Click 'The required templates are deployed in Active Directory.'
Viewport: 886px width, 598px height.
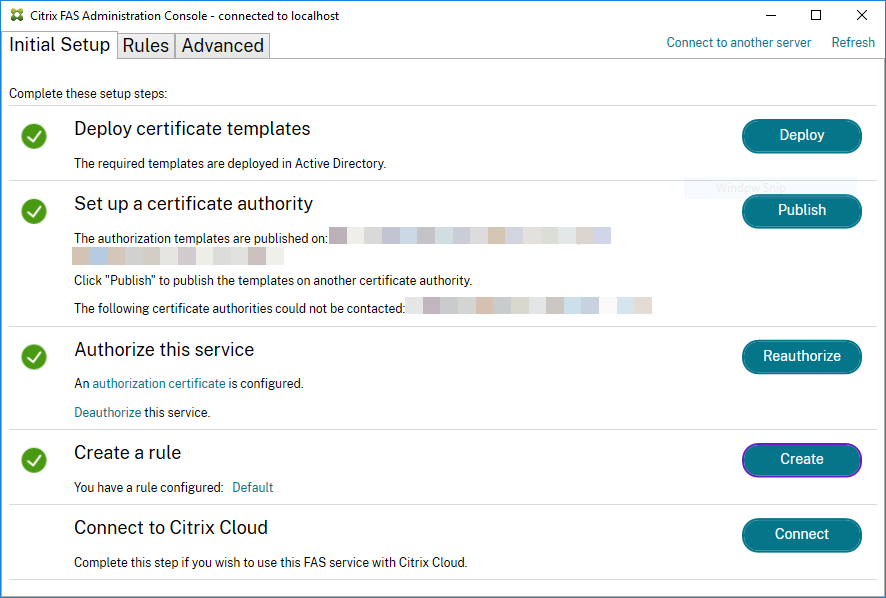[230, 163]
